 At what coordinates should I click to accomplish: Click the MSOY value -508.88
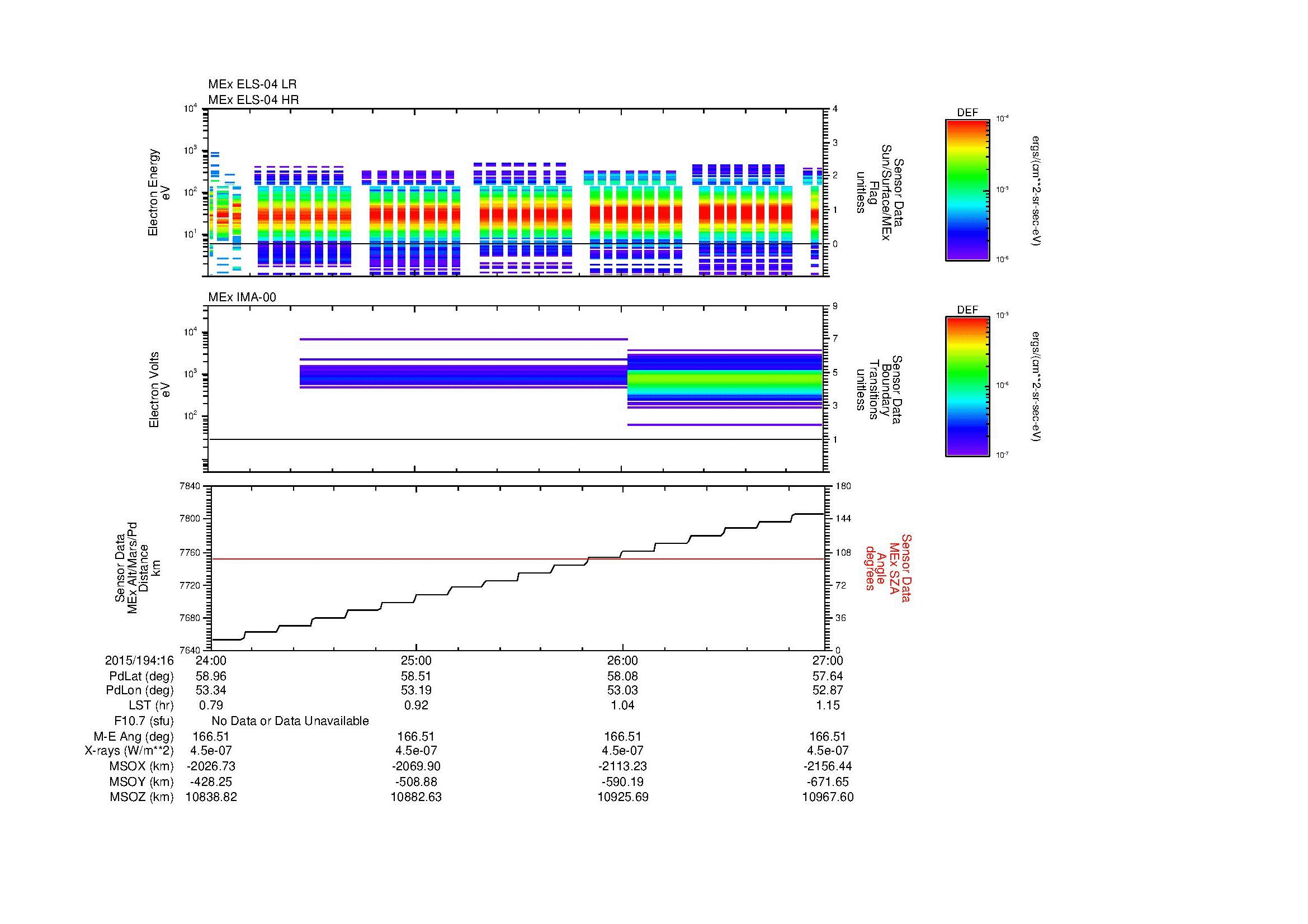416,781
